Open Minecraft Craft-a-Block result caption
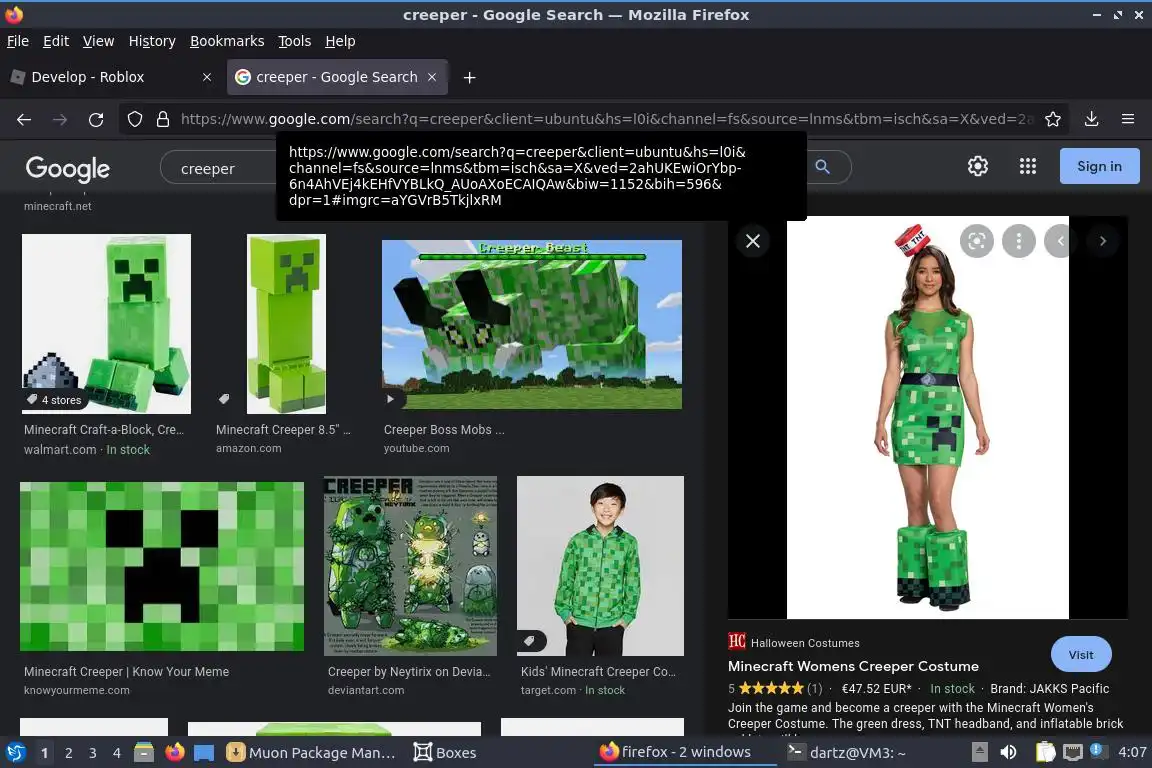The width and height of the screenshot is (1152, 768). point(104,430)
